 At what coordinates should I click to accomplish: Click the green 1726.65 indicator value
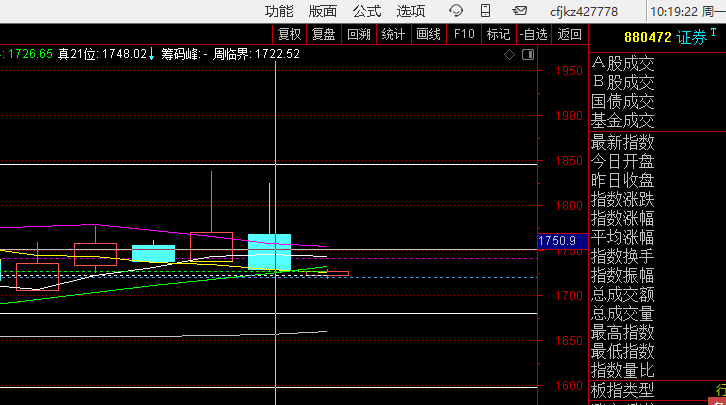(30, 54)
